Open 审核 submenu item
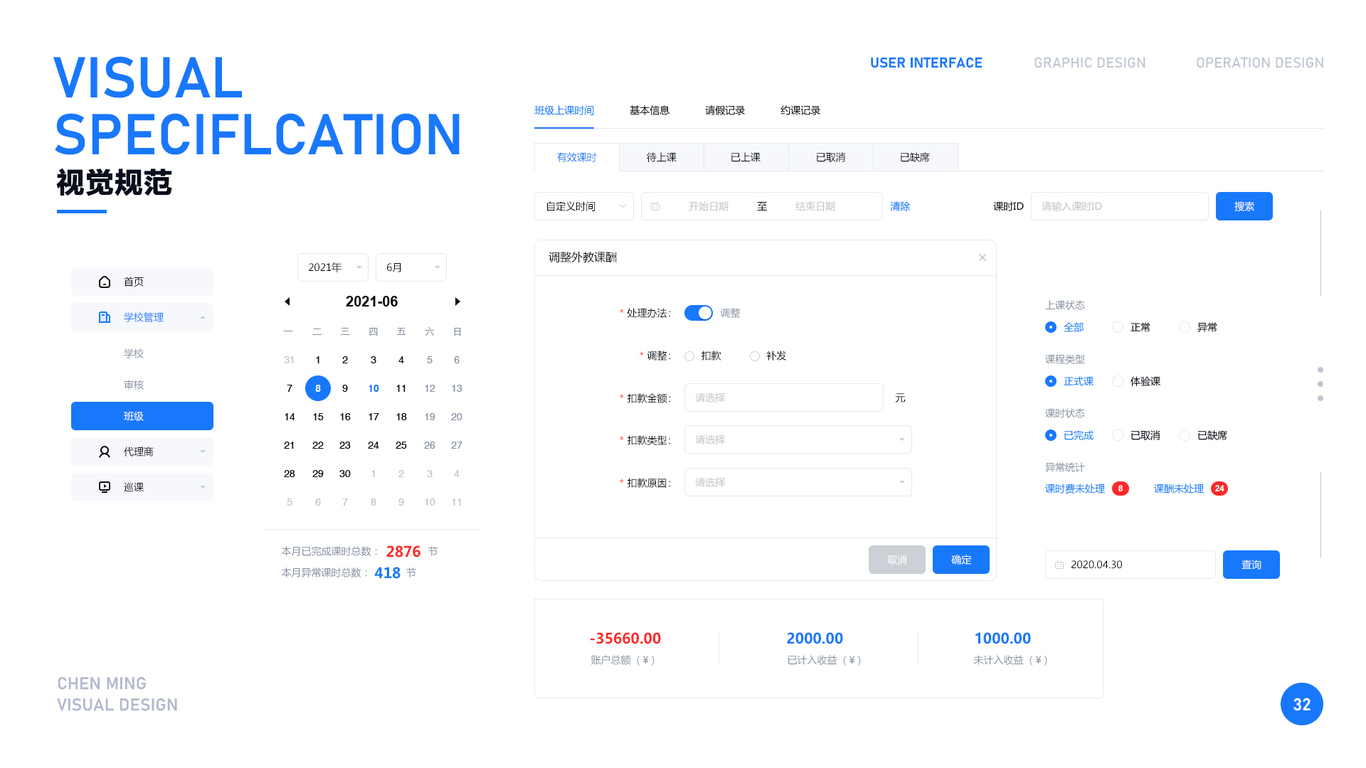 [134, 385]
